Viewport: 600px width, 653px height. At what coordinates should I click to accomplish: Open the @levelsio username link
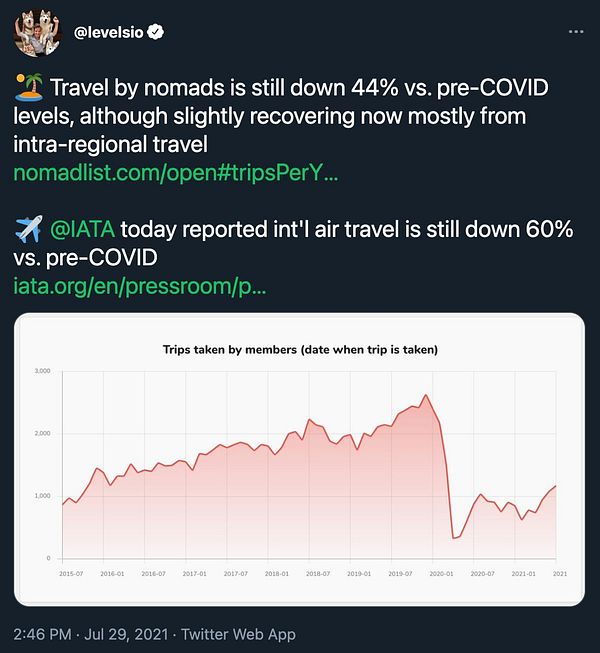click(108, 32)
